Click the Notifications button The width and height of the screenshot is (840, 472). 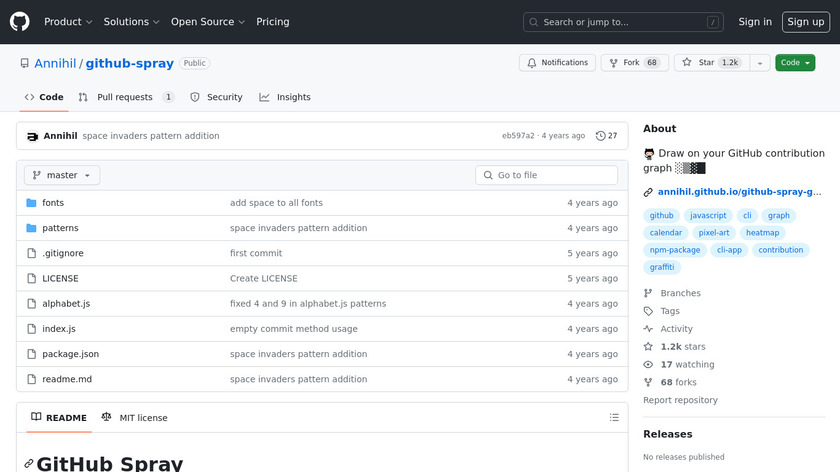point(557,63)
